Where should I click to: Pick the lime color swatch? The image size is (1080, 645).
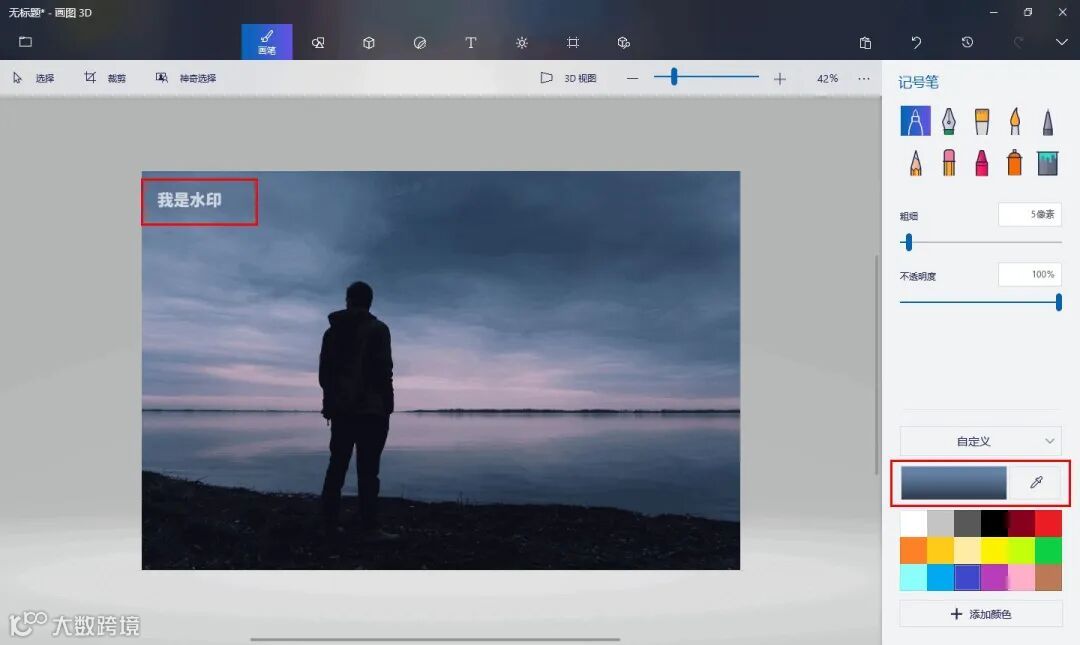click(x=1021, y=550)
